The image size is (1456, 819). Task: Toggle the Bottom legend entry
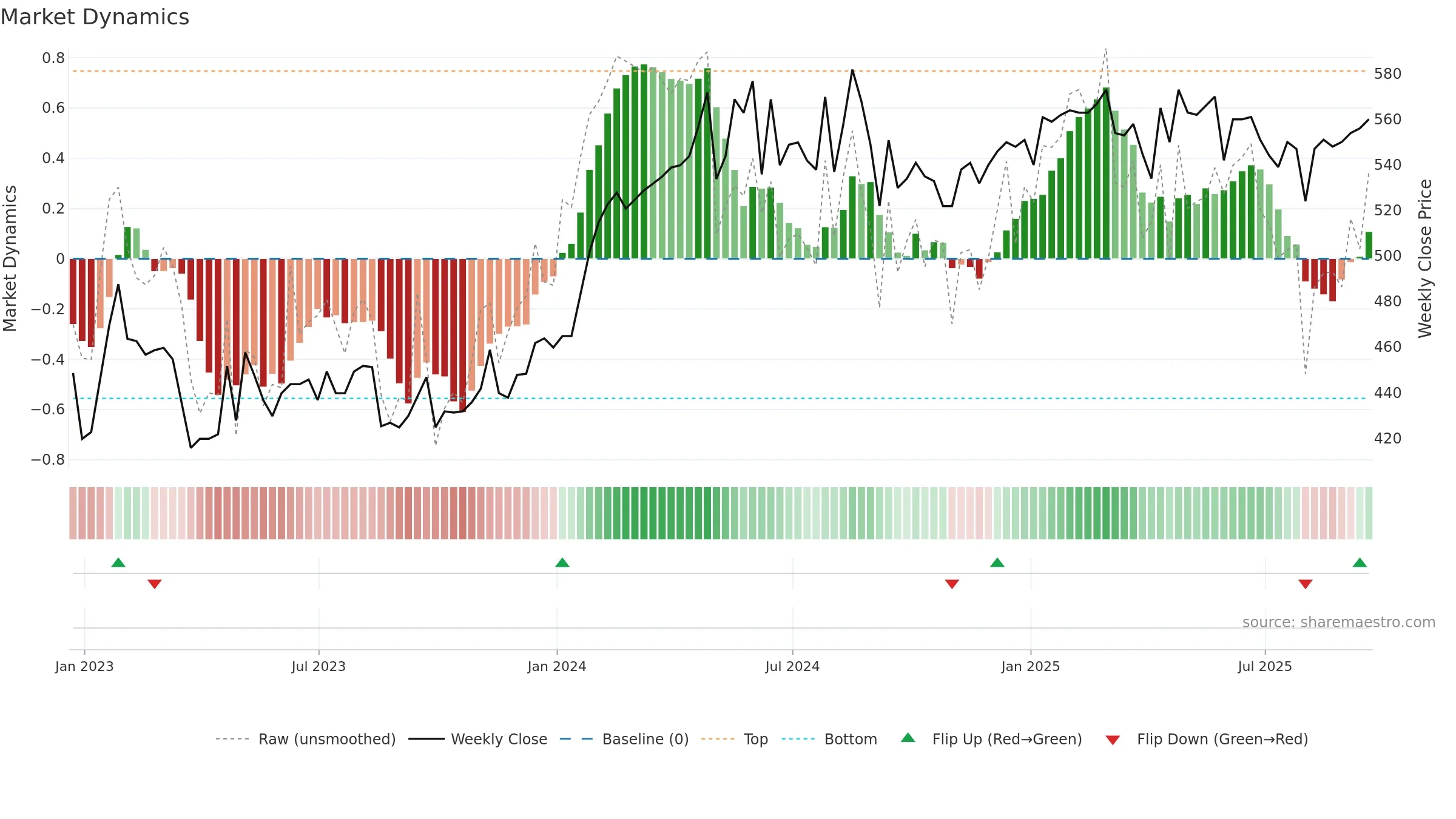829,739
